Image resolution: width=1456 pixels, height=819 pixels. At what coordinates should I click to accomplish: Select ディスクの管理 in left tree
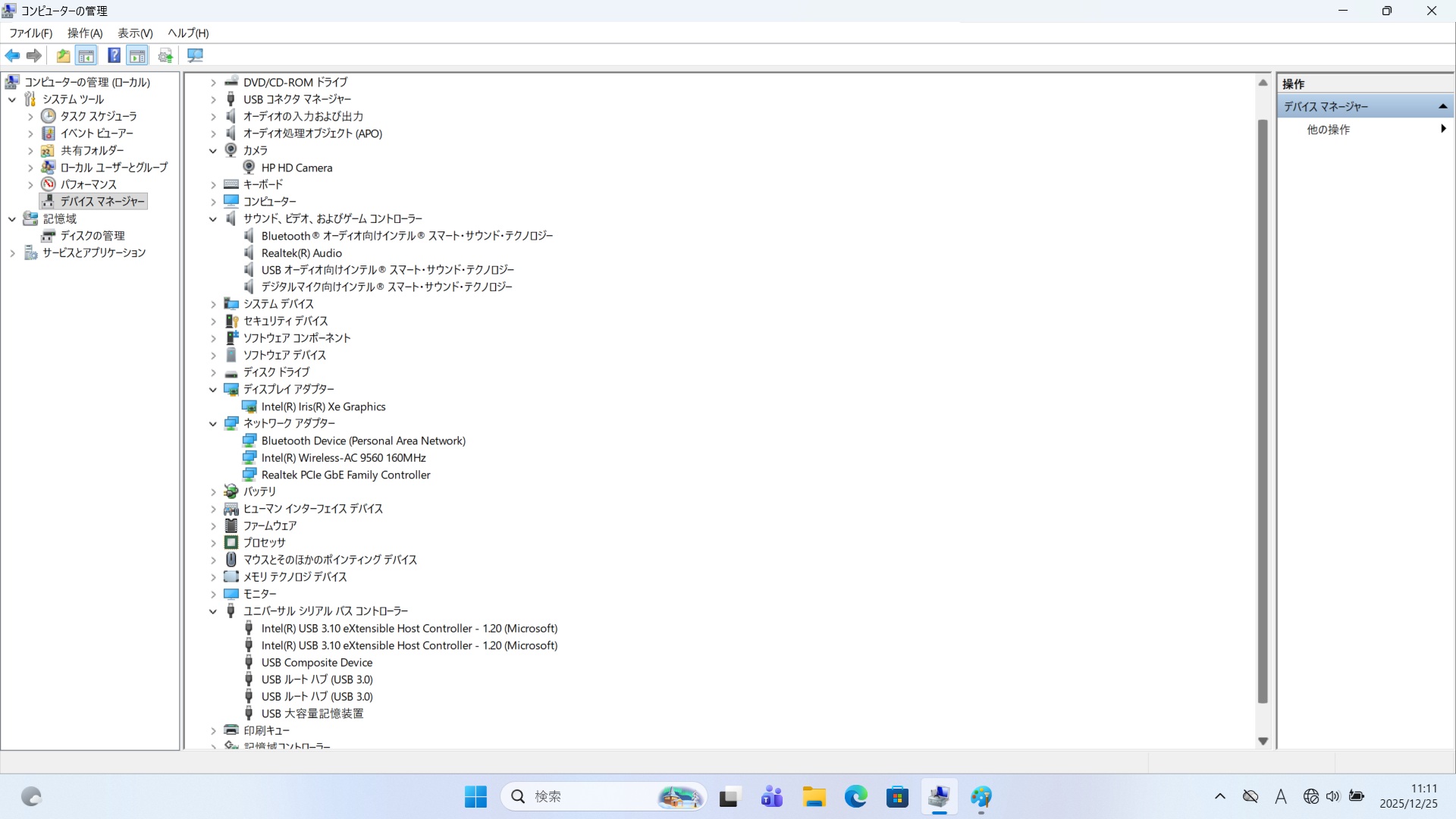point(93,236)
